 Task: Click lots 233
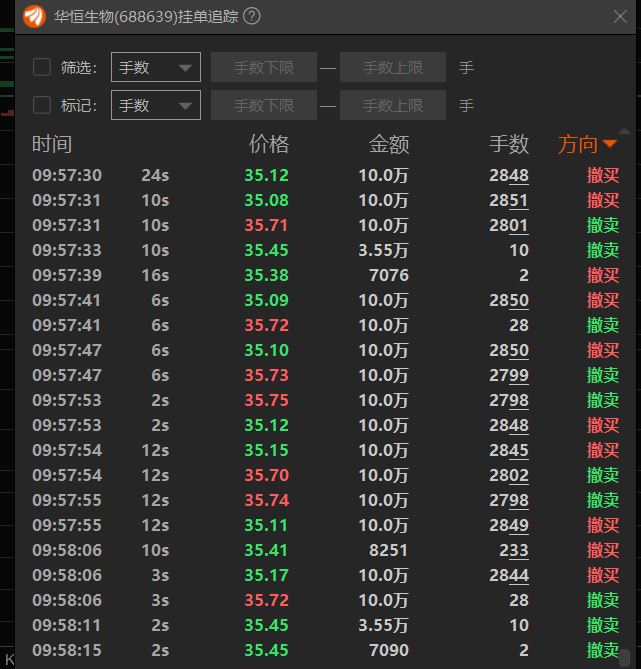click(x=514, y=550)
